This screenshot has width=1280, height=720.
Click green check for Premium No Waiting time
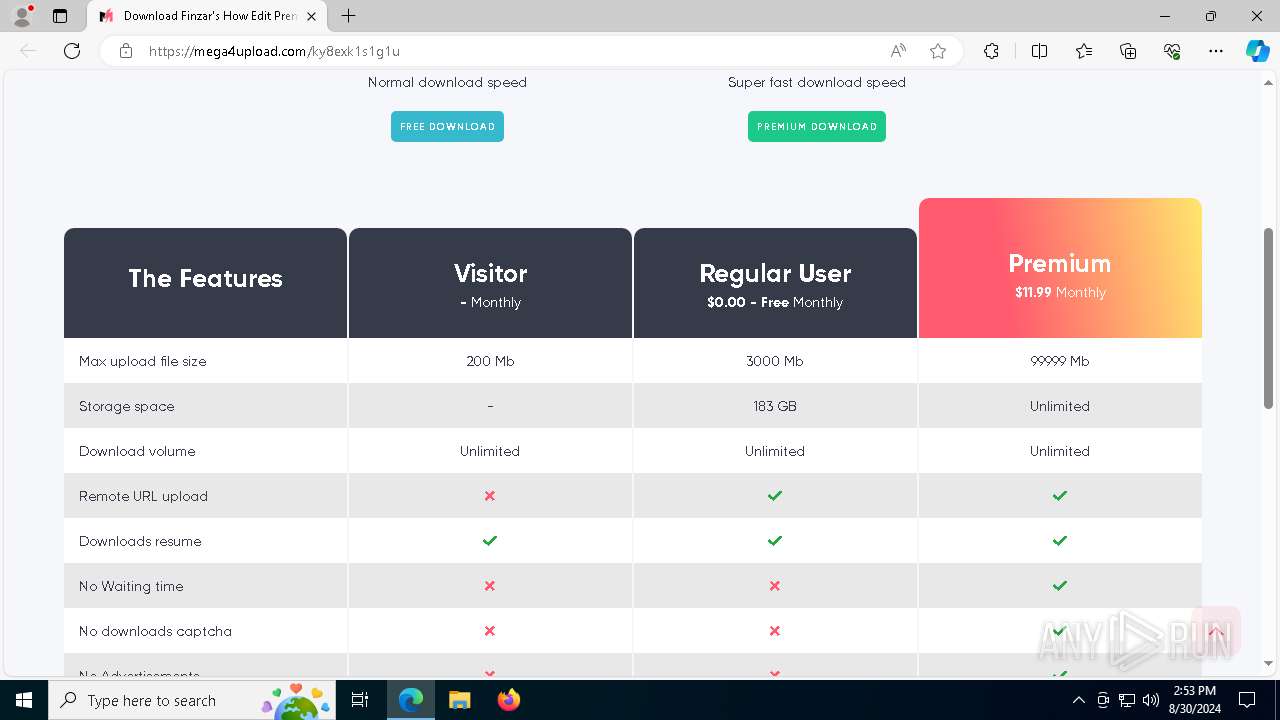click(x=1060, y=586)
